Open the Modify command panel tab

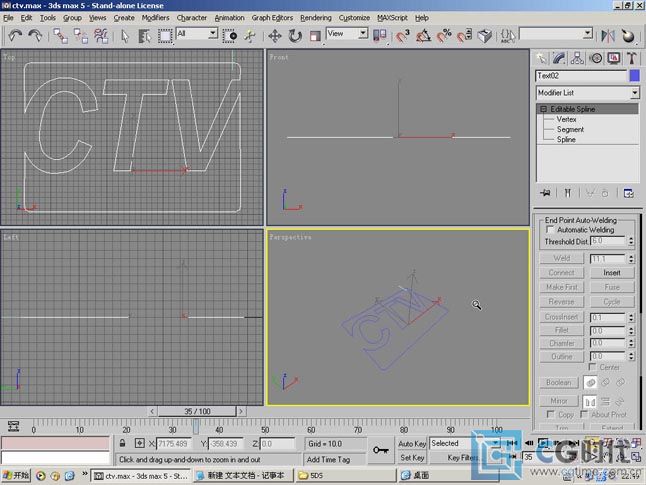pos(559,58)
